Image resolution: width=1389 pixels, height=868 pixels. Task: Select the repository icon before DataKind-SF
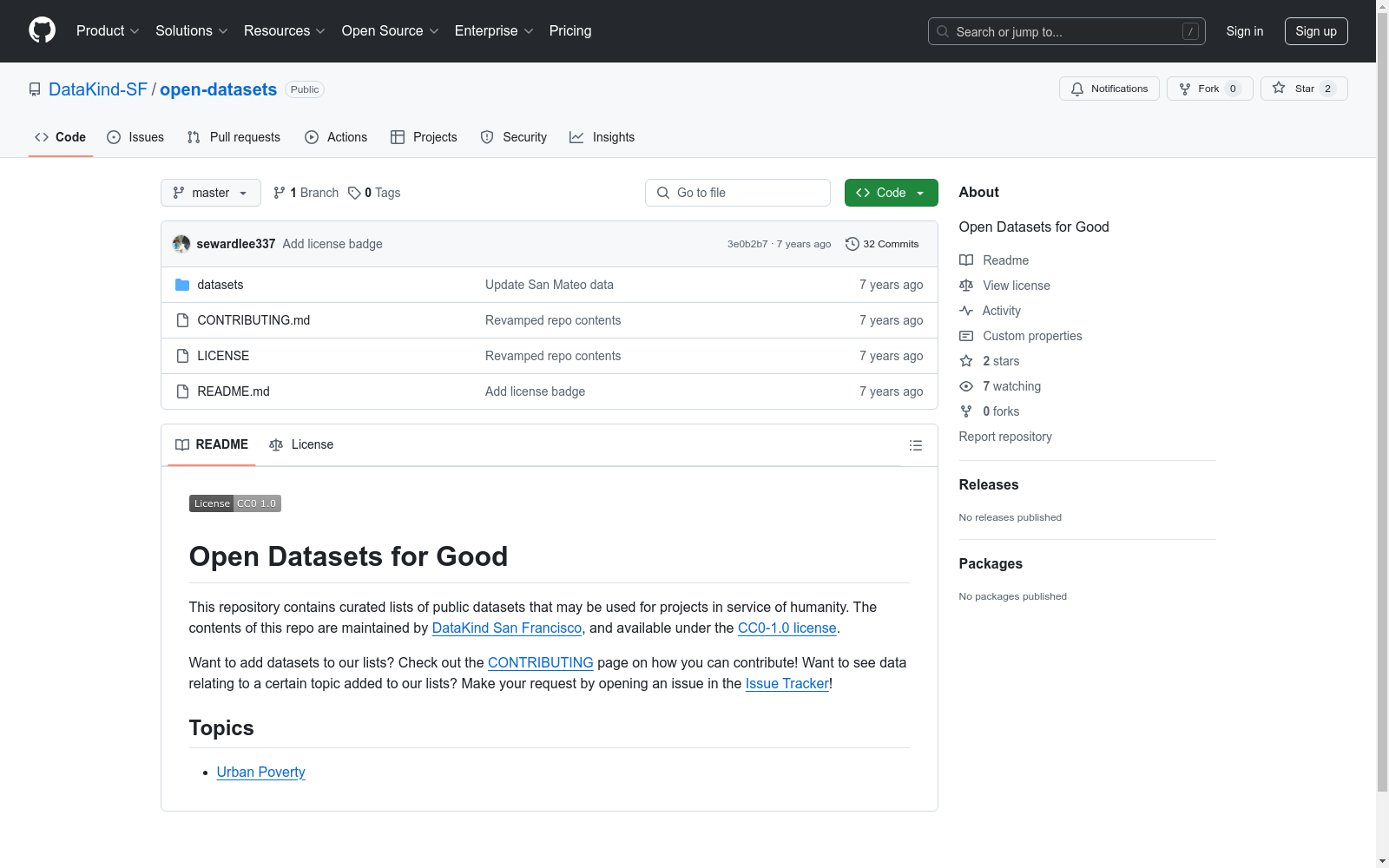(x=35, y=89)
